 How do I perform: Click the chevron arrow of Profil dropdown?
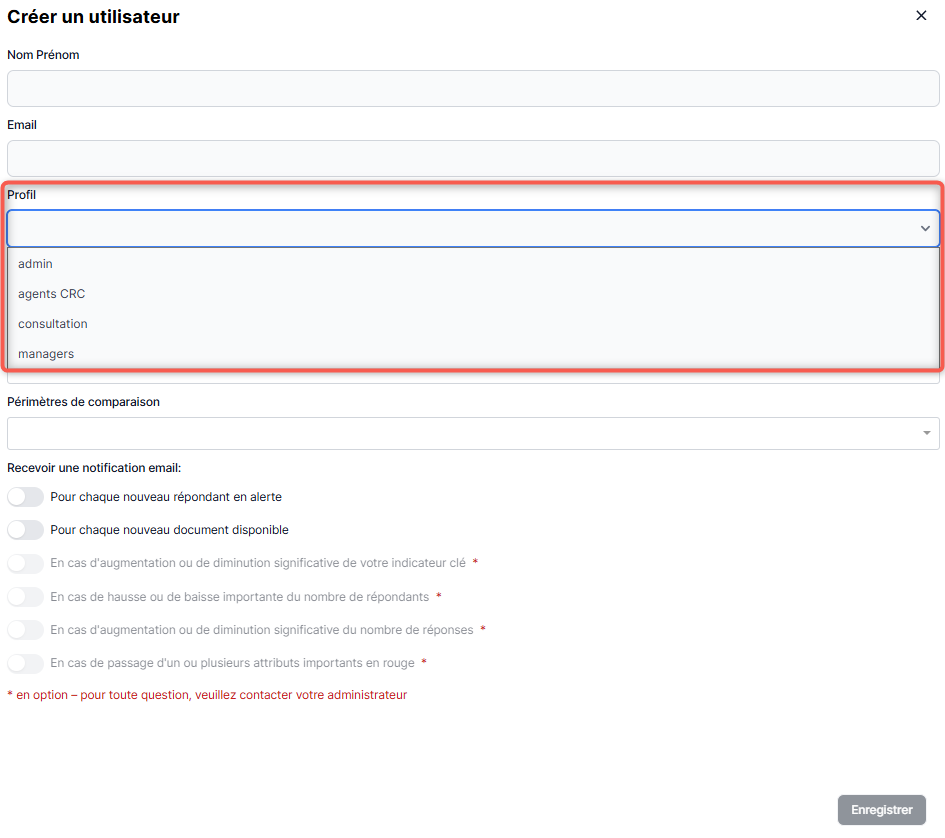pyautogui.click(x=925, y=229)
